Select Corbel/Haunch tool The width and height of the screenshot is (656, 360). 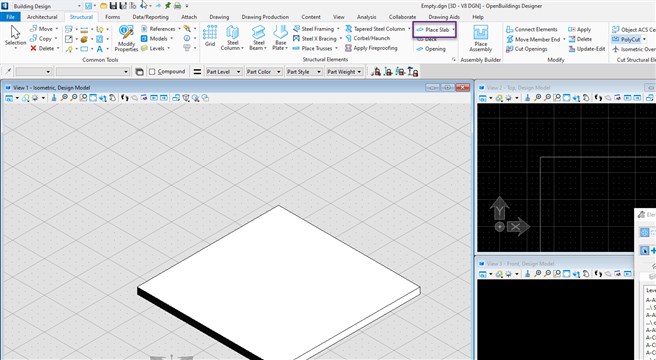point(367,38)
